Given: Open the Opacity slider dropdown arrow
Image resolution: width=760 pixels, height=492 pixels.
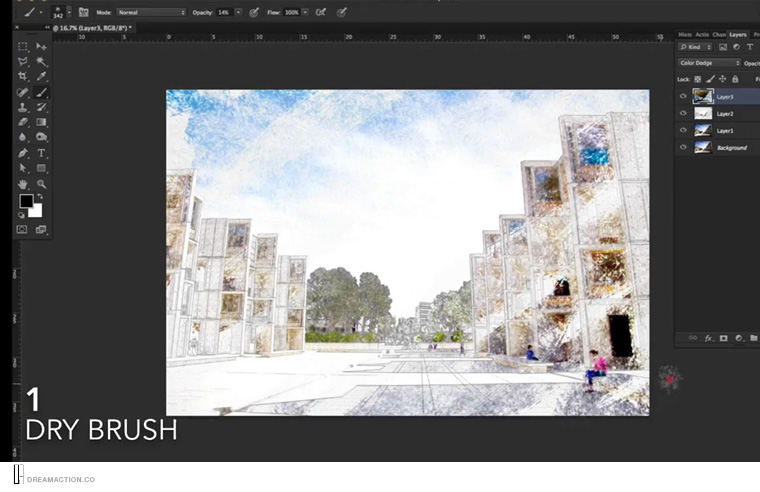Looking at the screenshot, I should (x=238, y=13).
